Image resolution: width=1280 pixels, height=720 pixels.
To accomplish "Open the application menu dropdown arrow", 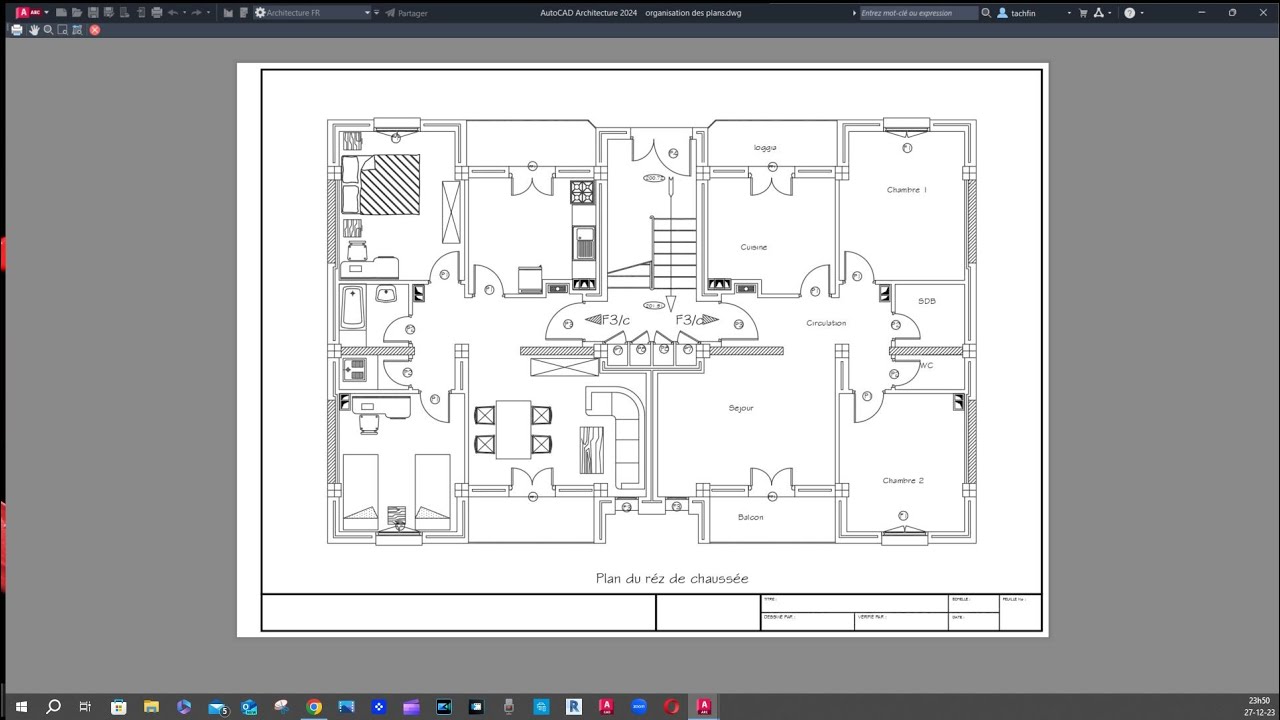I will coord(46,12).
